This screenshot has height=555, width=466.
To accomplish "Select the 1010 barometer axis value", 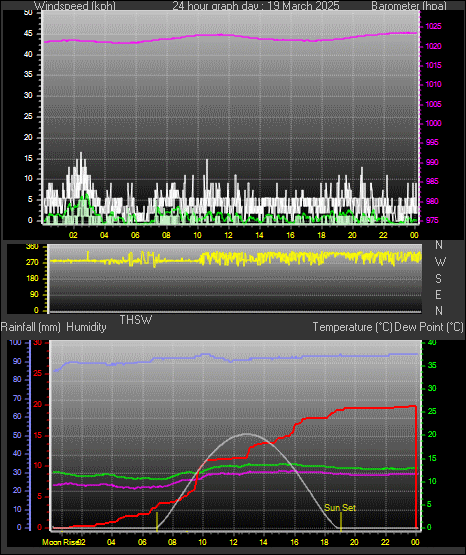I will (433, 85).
